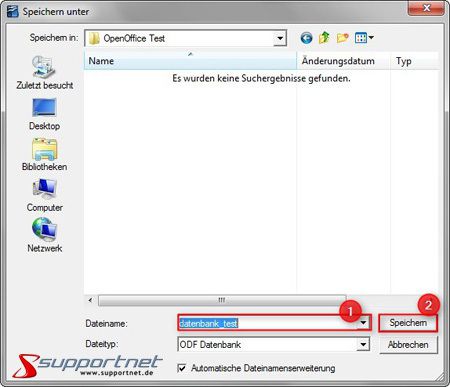Select Desktop in the places bar

pyautogui.click(x=44, y=114)
